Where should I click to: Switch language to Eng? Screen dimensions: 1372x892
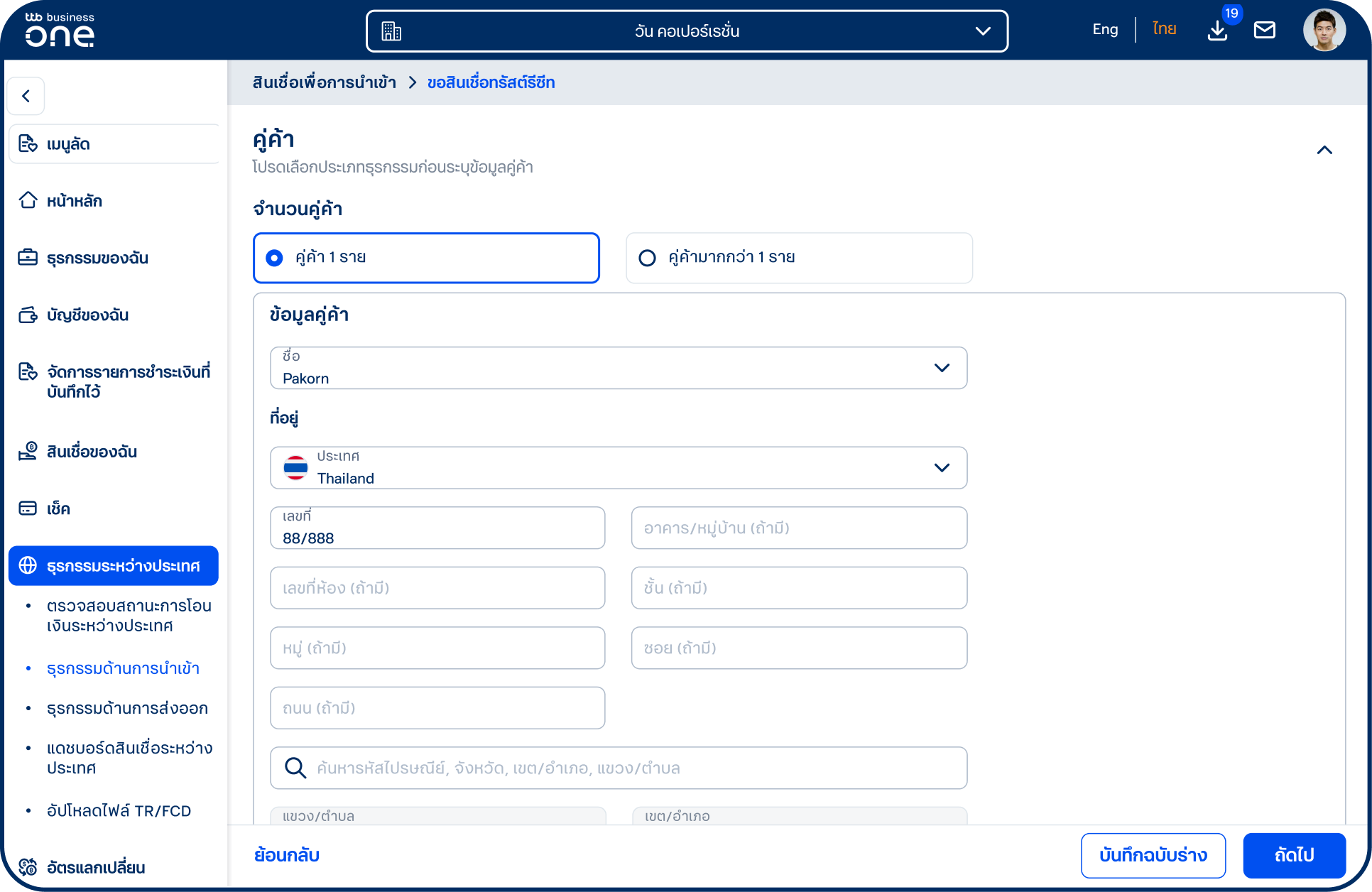click(x=1105, y=30)
